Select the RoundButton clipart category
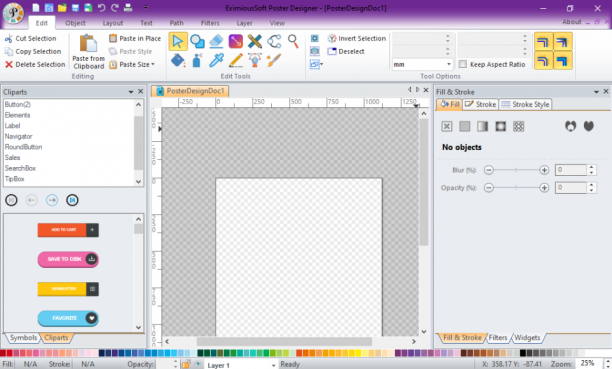The image size is (612, 369). 23,147
